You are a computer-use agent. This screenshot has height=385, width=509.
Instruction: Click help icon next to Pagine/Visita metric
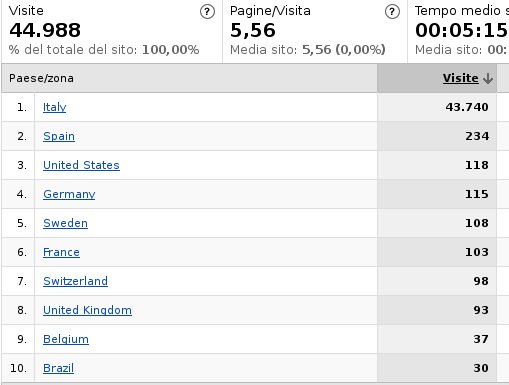click(392, 12)
